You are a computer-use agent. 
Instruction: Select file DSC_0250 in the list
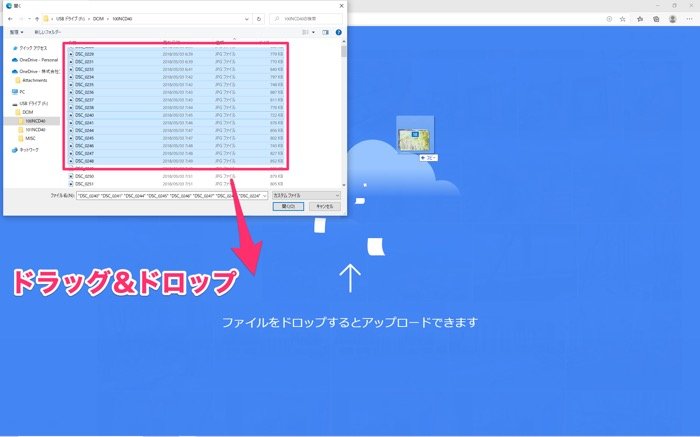pos(176,176)
